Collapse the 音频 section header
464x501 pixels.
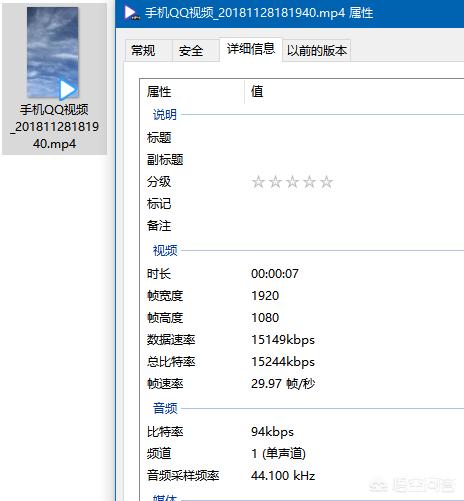click(165, 408)
